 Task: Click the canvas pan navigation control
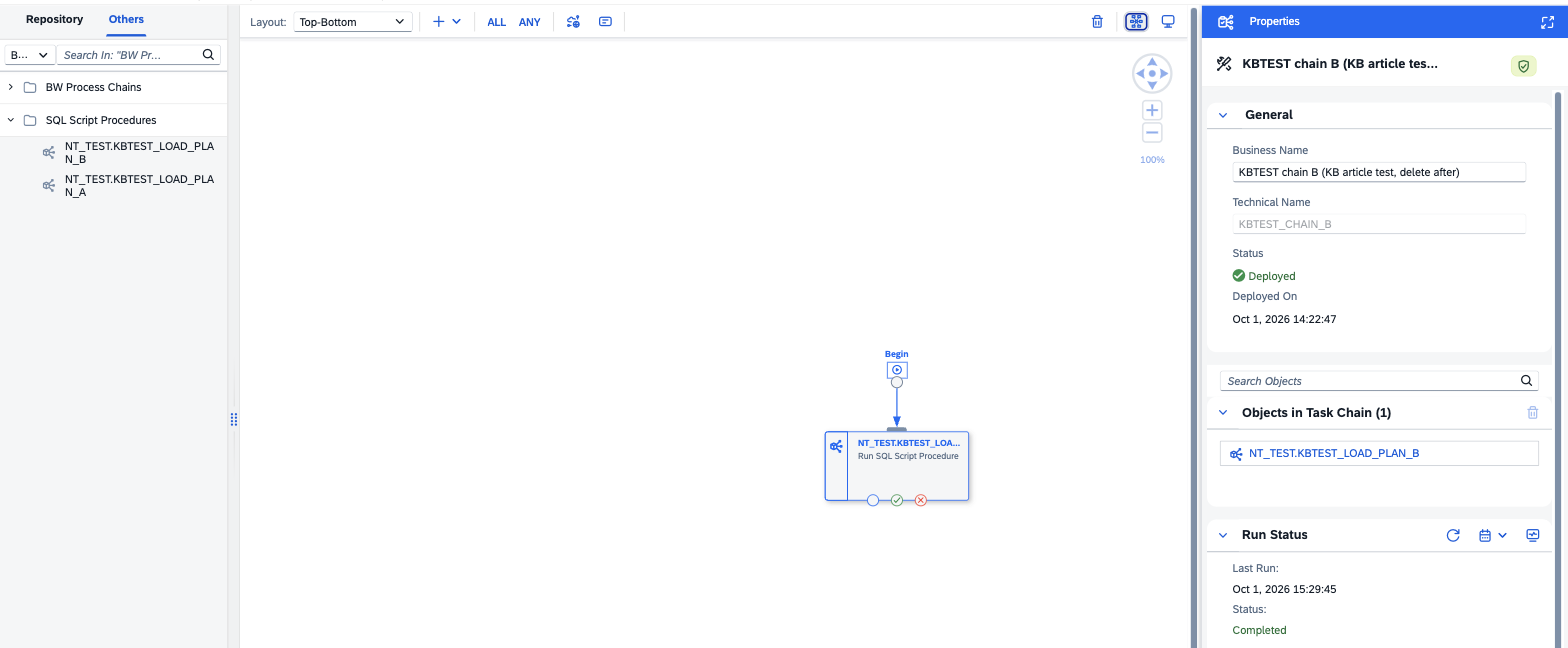[1152, 74]
